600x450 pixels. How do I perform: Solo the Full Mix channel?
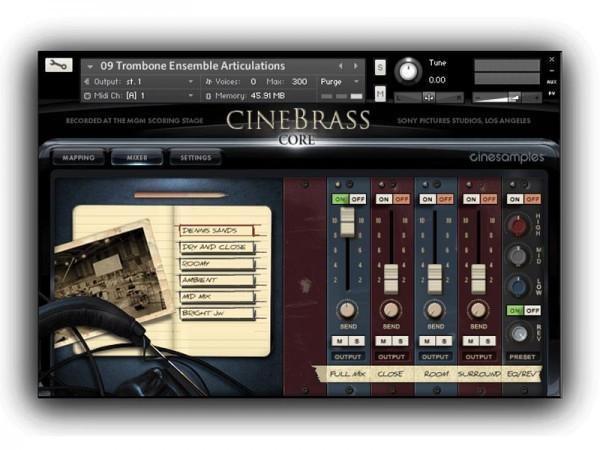tap(357, 341)
